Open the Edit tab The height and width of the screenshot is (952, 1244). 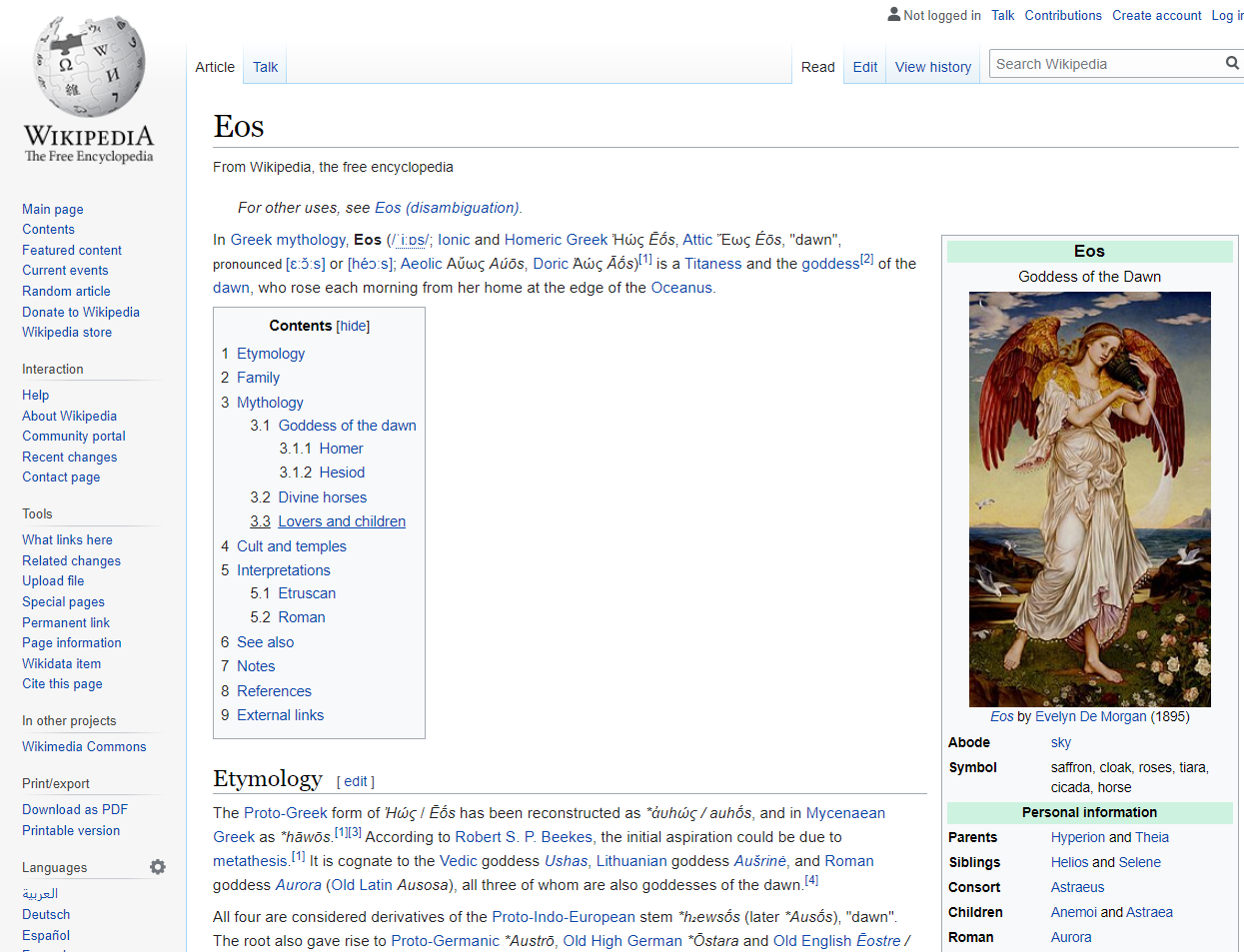(x=865, y=67)
